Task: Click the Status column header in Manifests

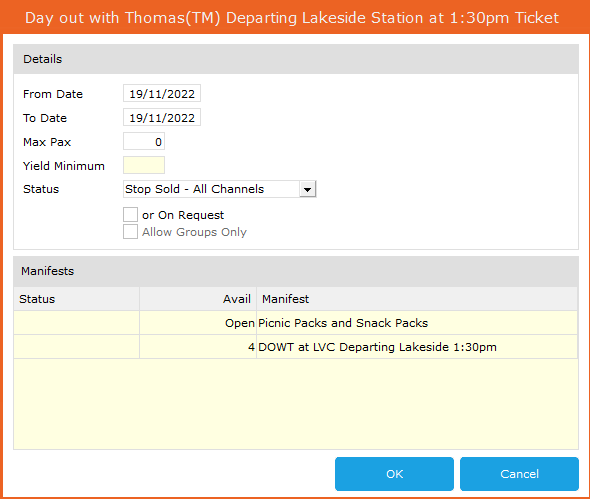Action: (76, 299)
